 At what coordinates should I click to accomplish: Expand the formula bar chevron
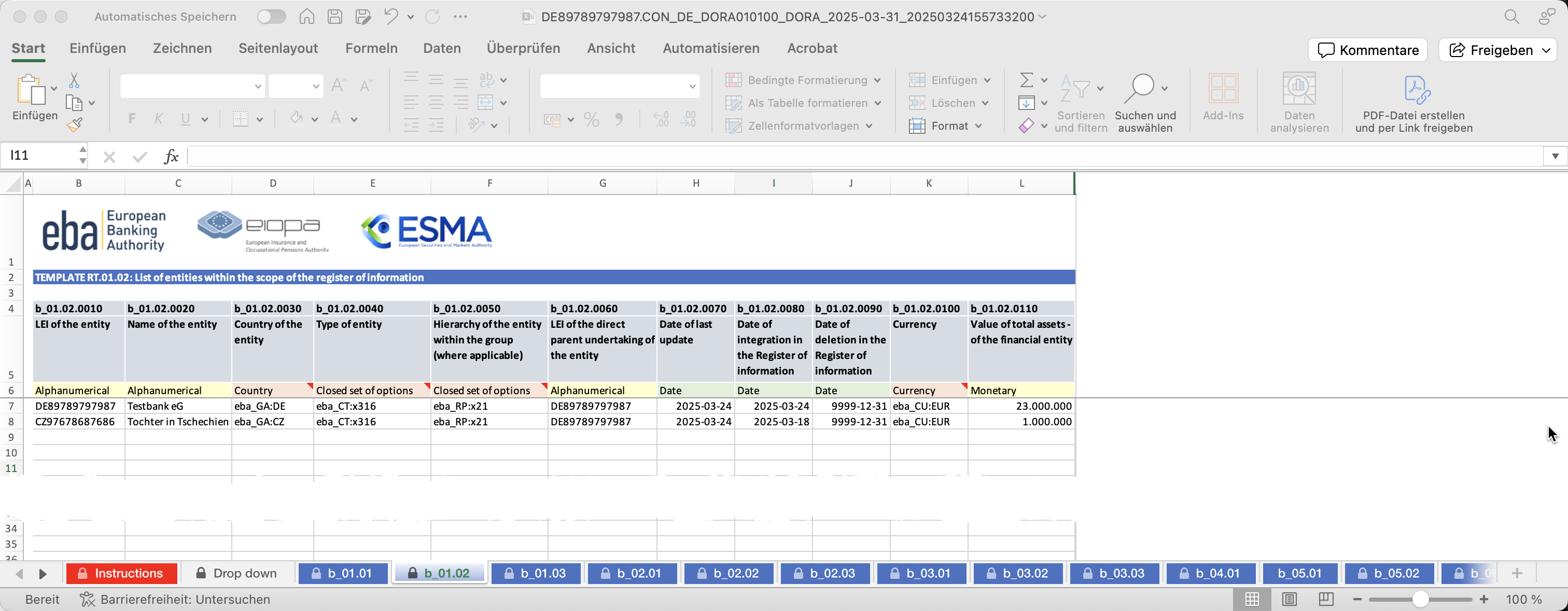[1555, 156]
